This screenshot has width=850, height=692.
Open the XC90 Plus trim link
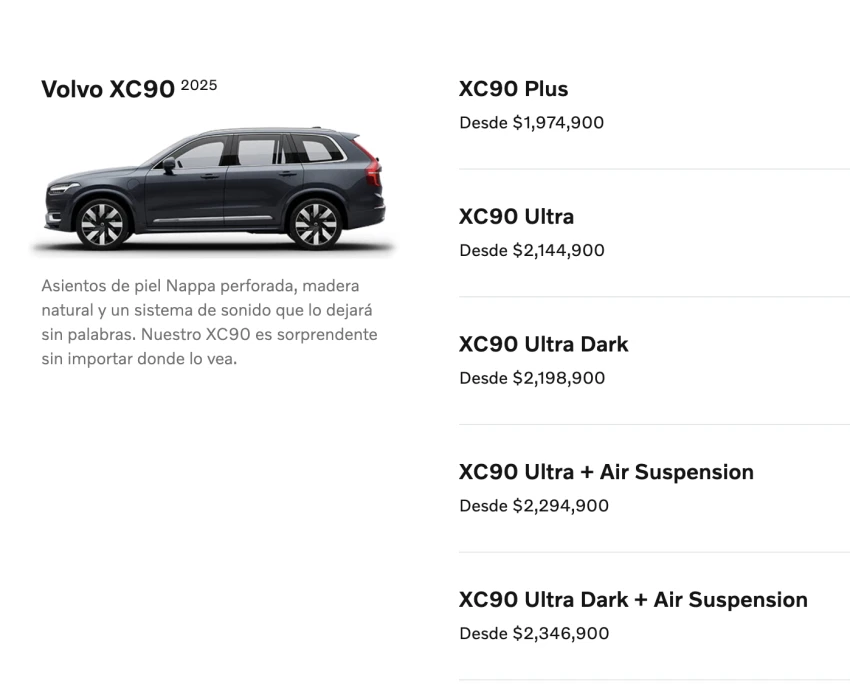(513, 89)
